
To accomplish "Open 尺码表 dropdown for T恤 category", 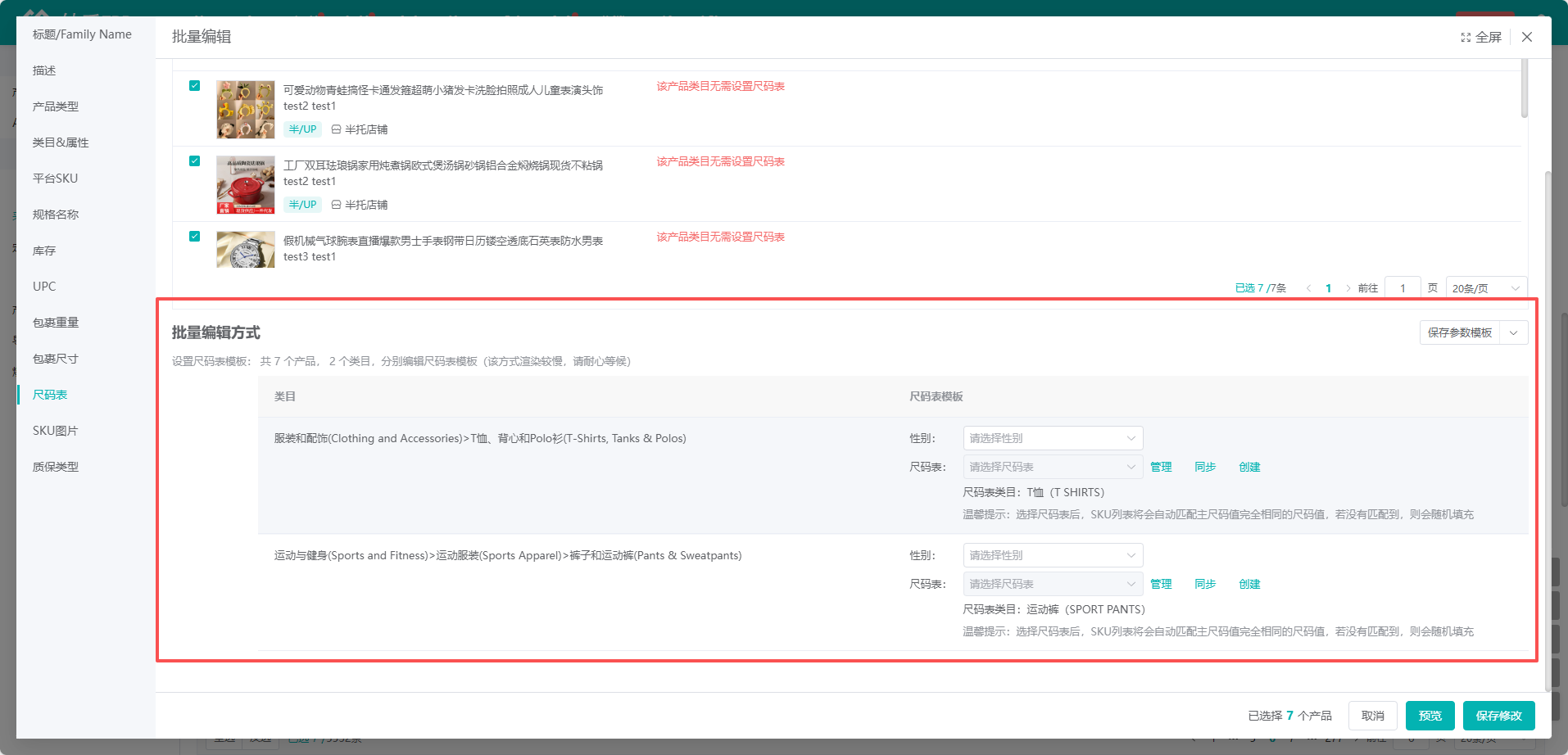I will pos(1053,467).
